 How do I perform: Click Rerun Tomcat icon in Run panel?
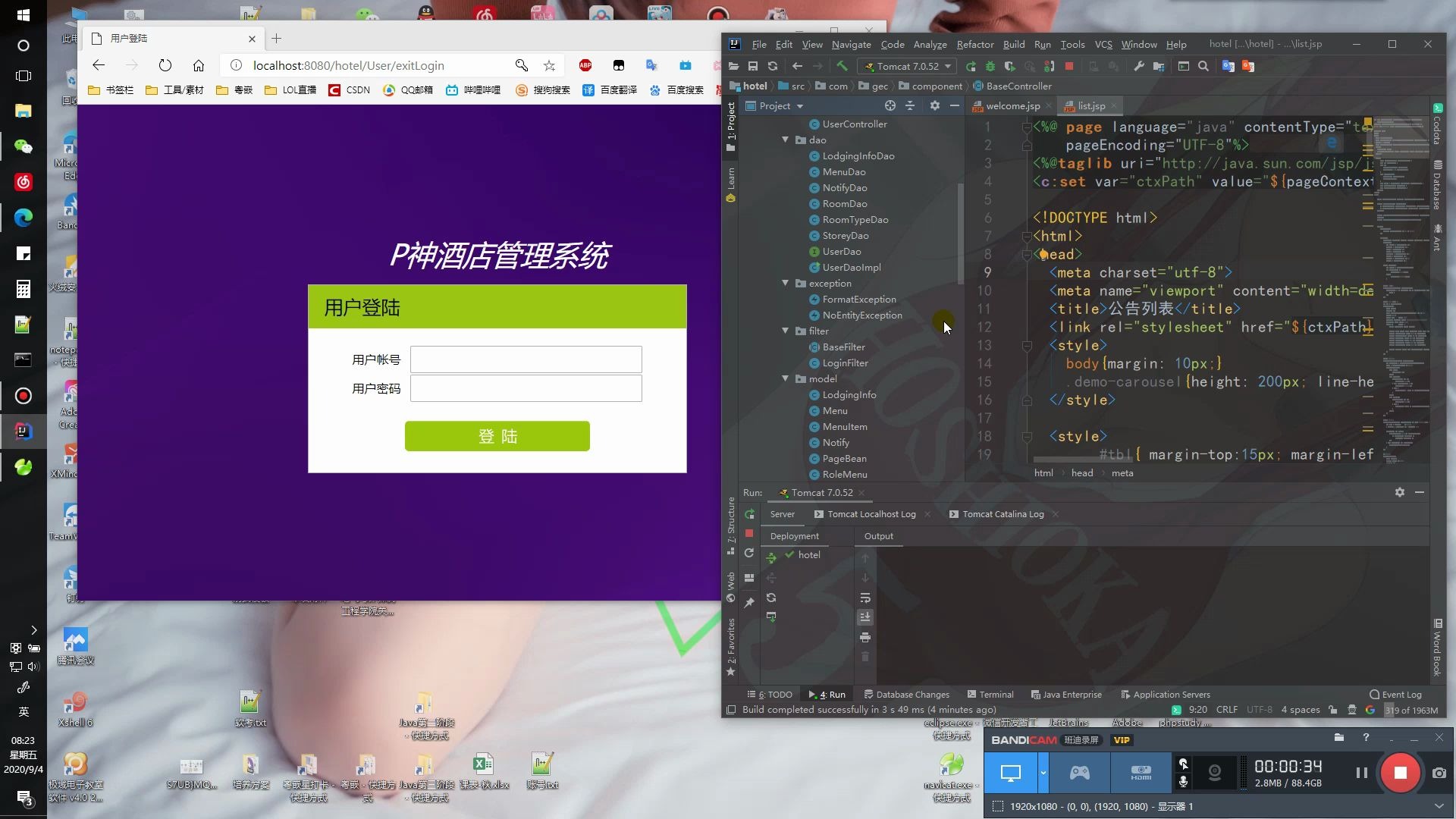tap(749, 514)
